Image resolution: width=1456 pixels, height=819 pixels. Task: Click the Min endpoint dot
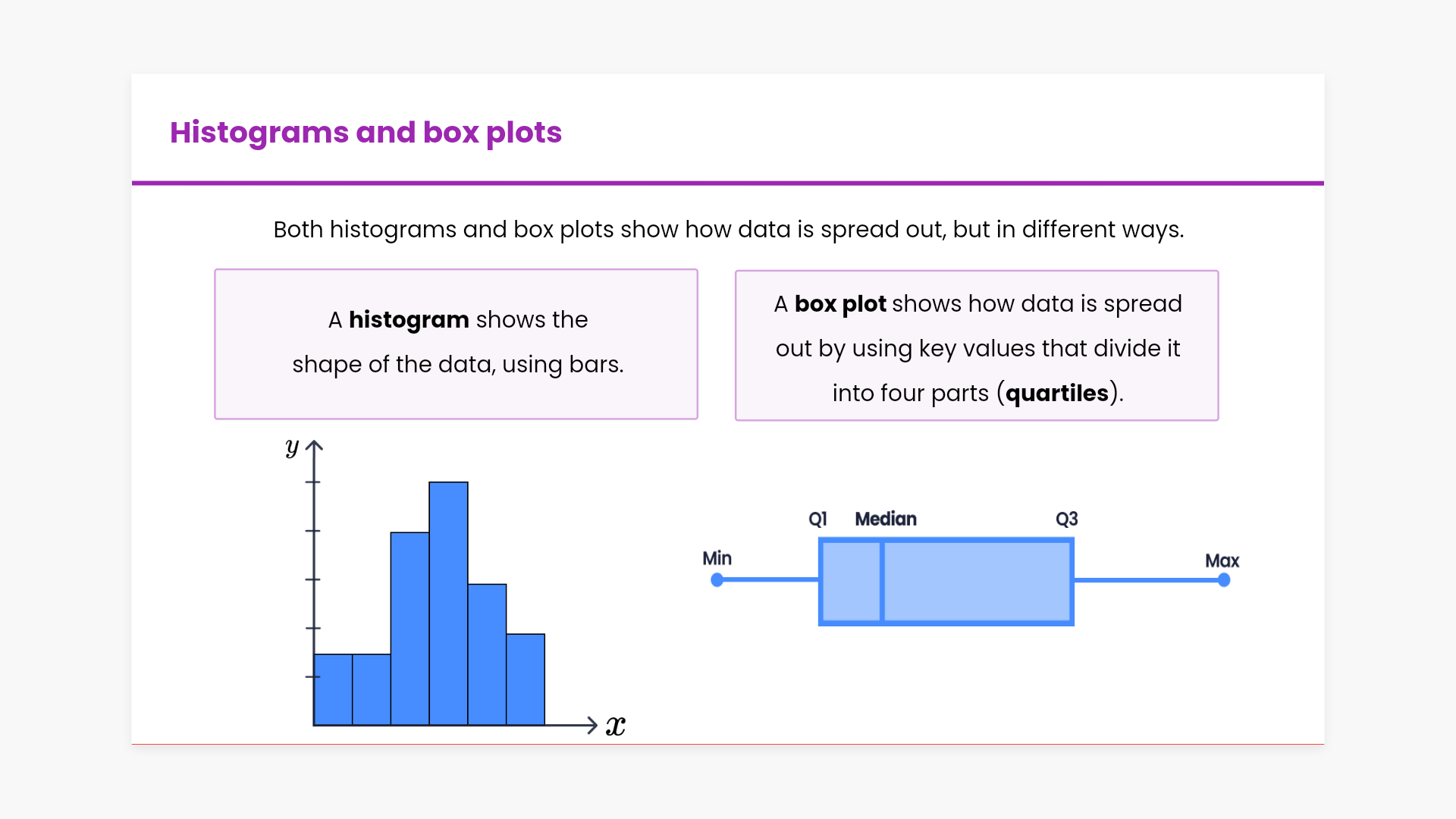pos(717,580)
